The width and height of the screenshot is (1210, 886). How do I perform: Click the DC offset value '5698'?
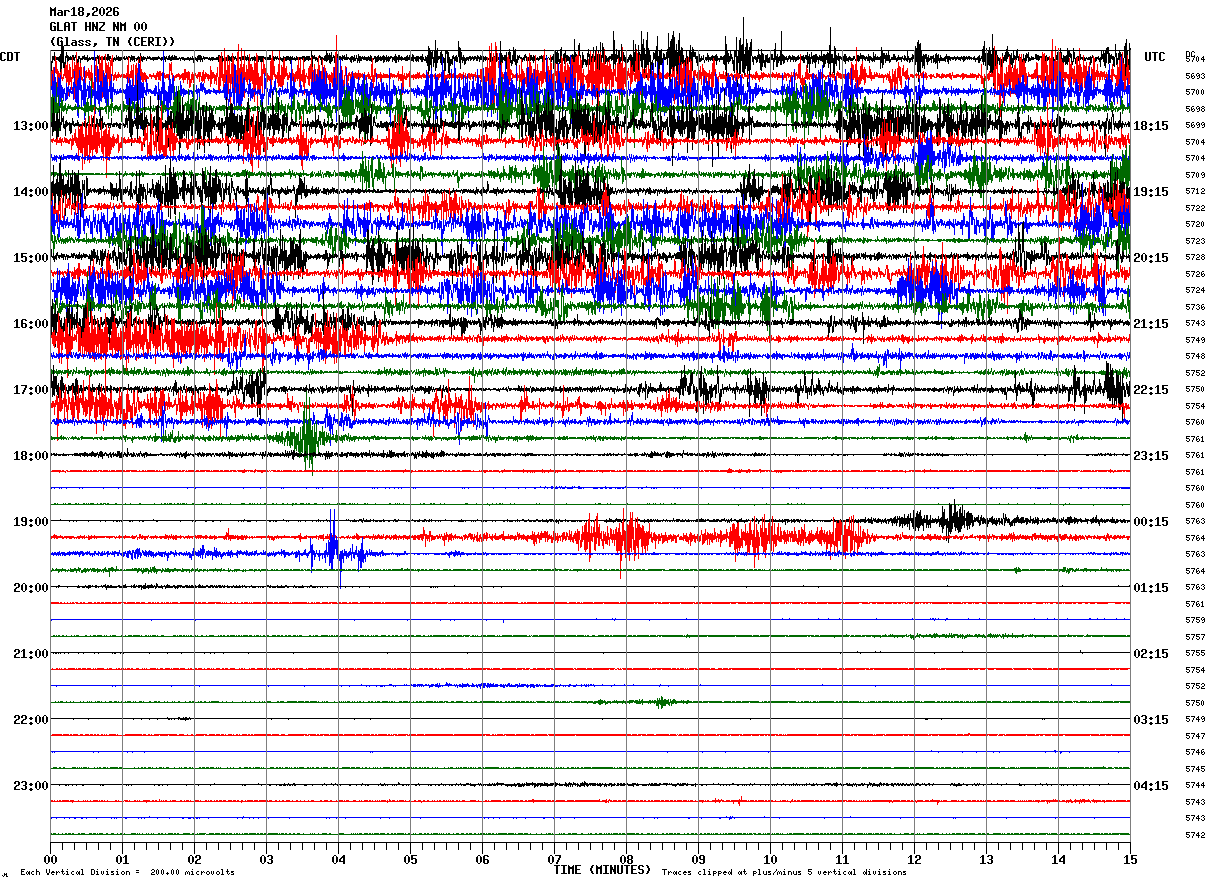point(1195,109)
